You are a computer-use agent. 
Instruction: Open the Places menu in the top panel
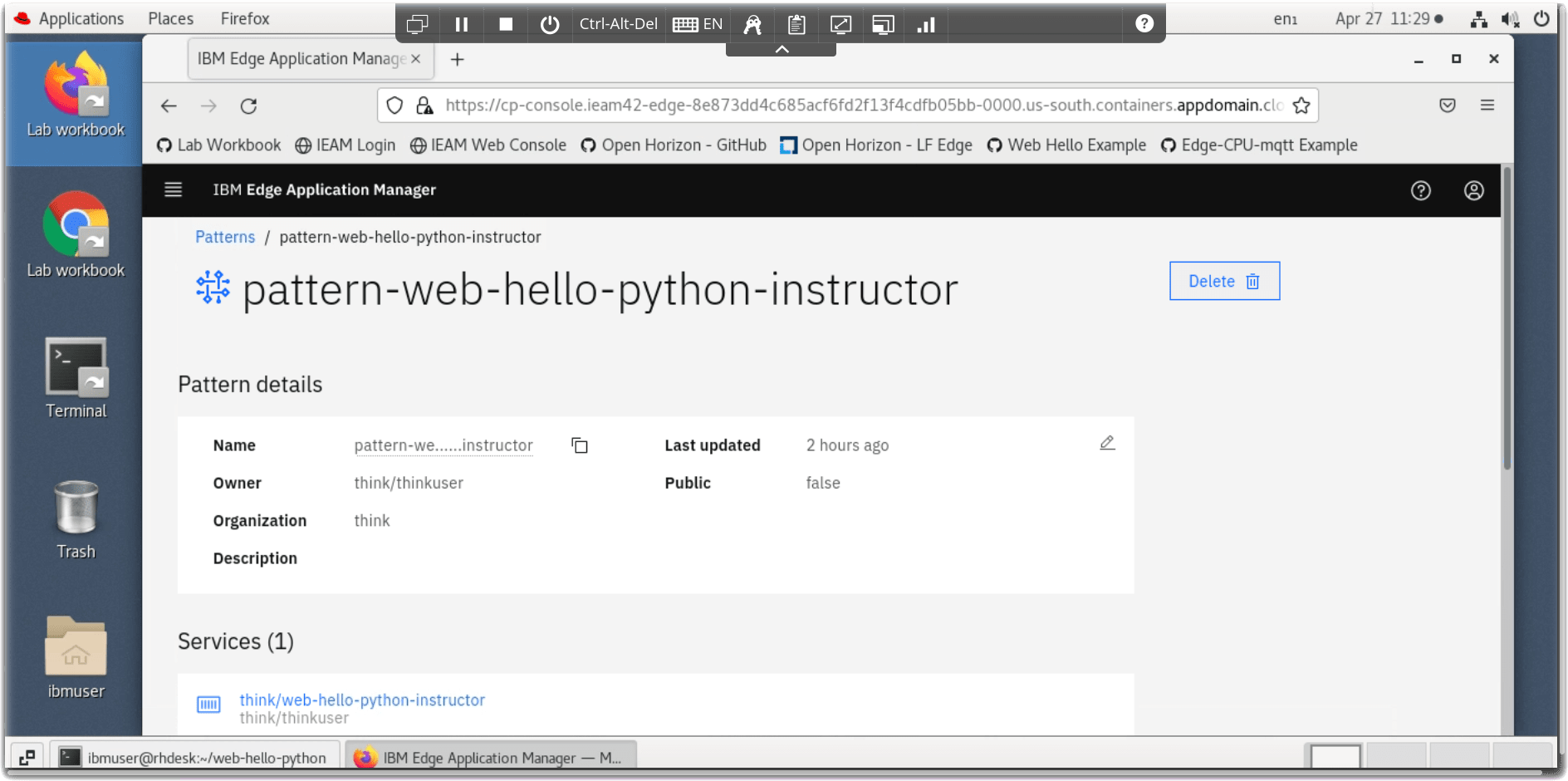[171, 18]
